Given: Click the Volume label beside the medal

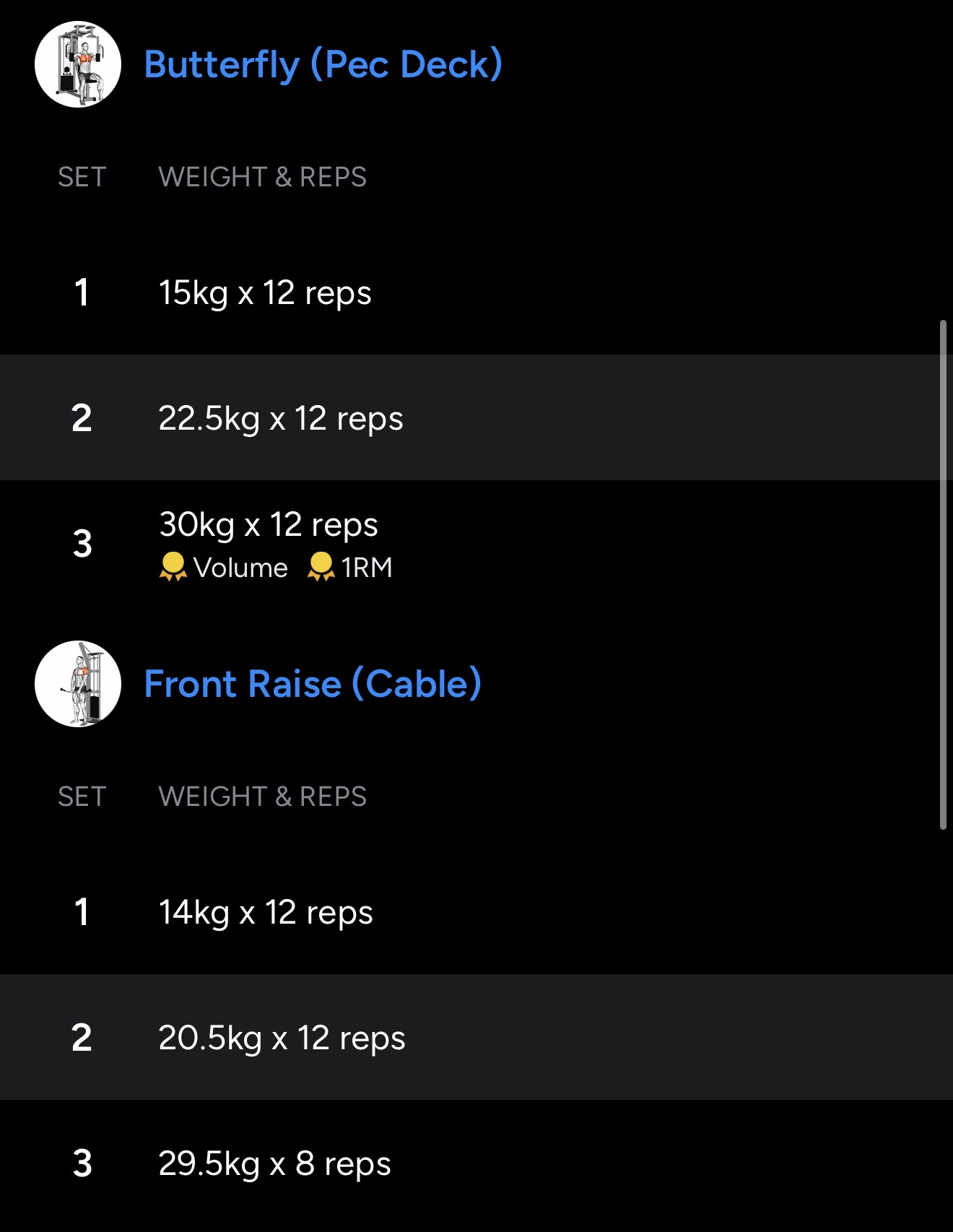Looking at the screenshot, I should tap(240, 568).
